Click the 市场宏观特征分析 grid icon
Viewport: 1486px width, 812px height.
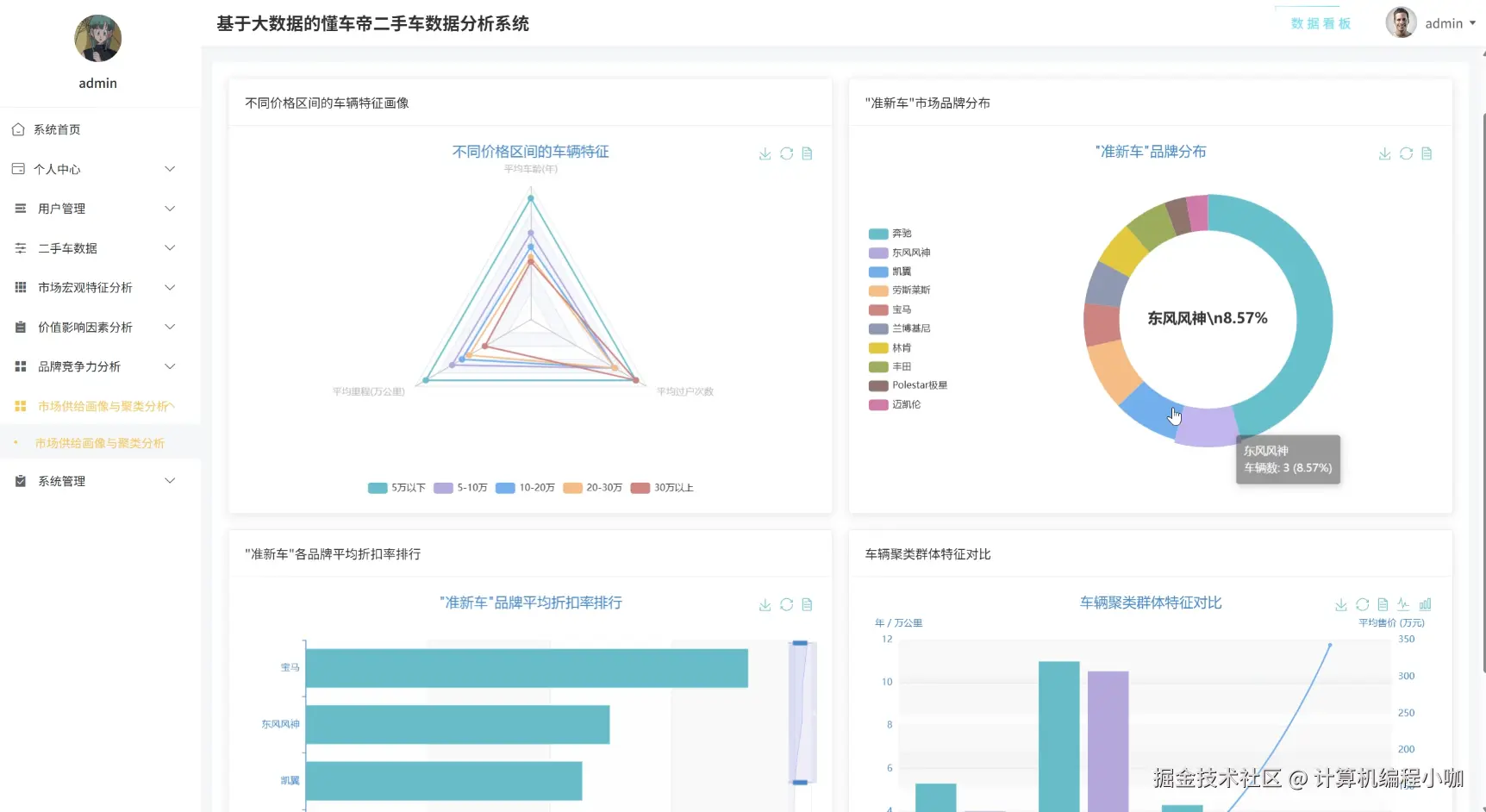tap(21, 287)
